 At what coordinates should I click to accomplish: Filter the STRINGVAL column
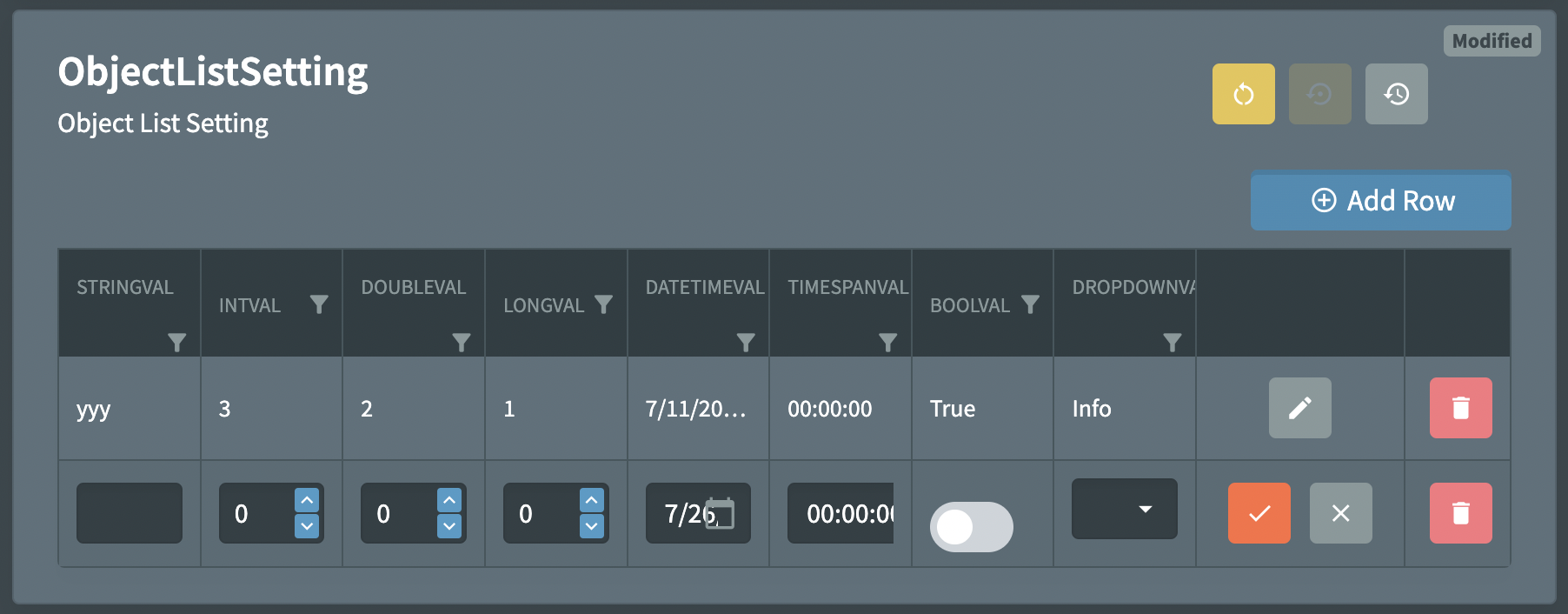176,343
